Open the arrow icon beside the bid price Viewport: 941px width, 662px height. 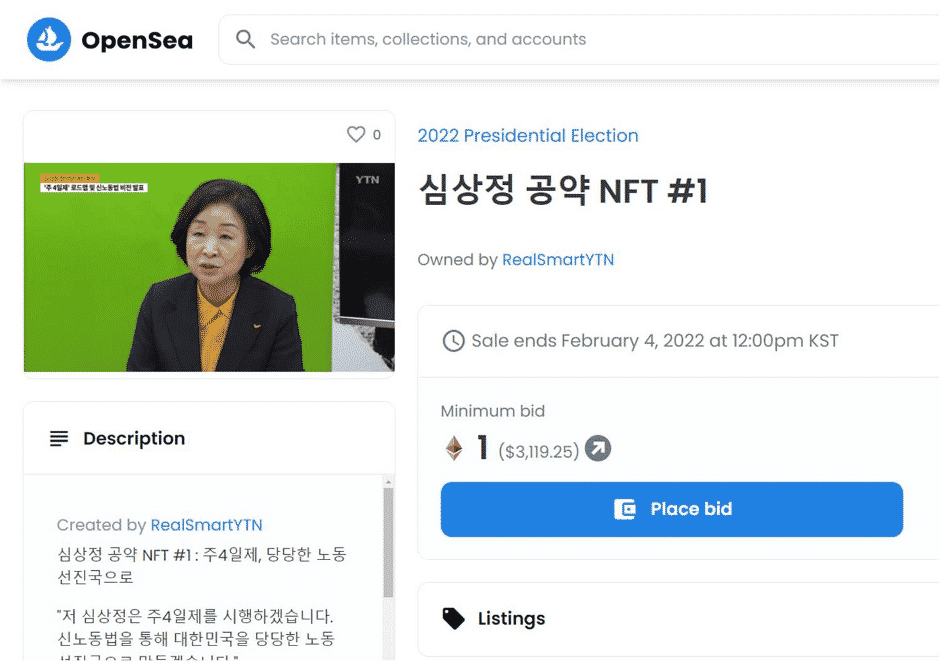598,448
